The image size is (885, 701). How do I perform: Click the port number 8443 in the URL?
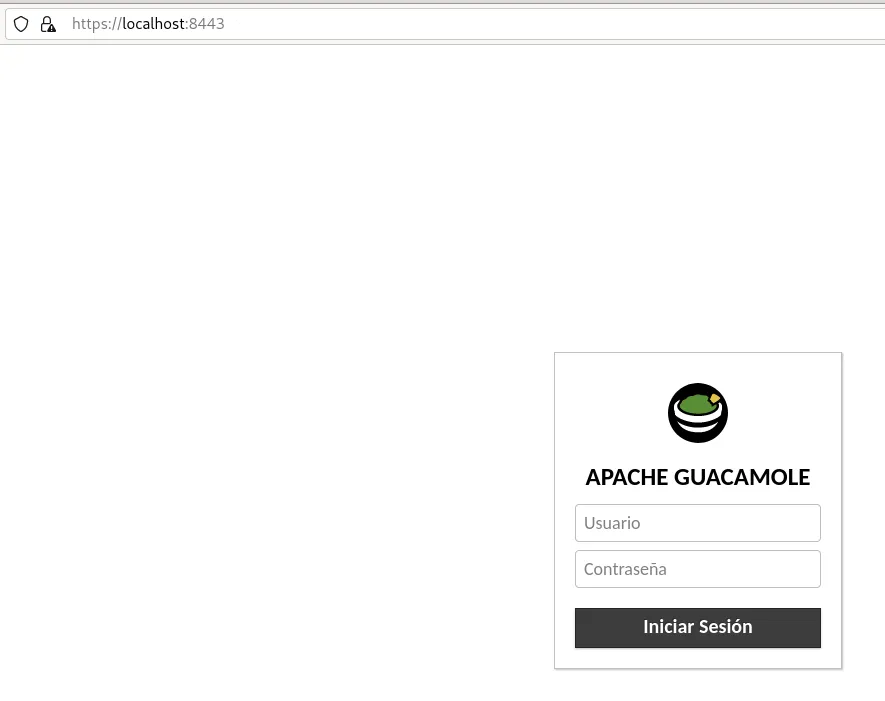click(x=207, y=24)
